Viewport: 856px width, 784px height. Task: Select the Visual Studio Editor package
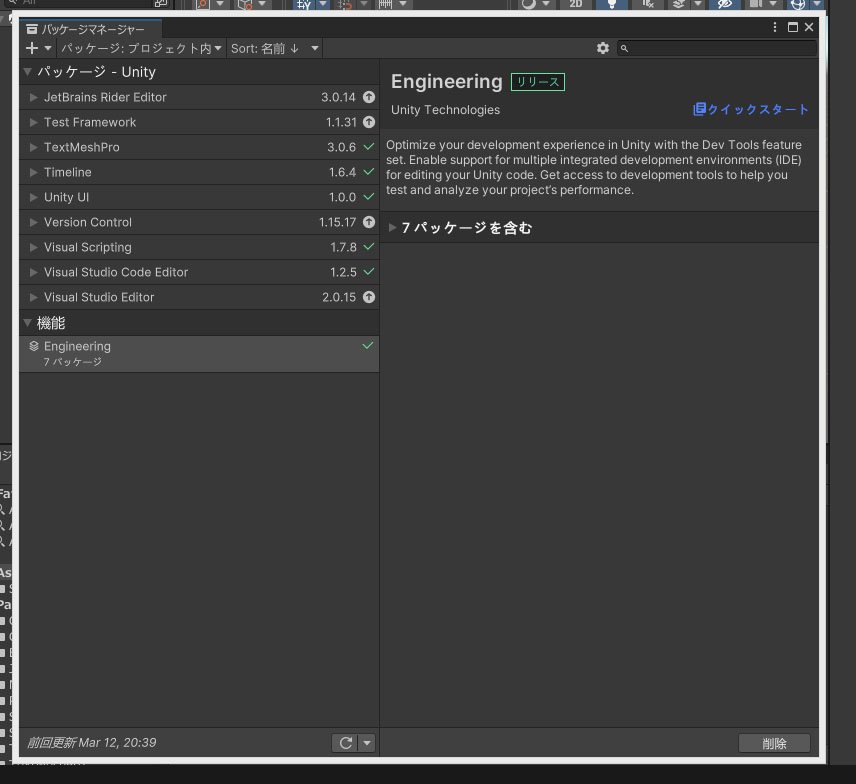point(199,297)
